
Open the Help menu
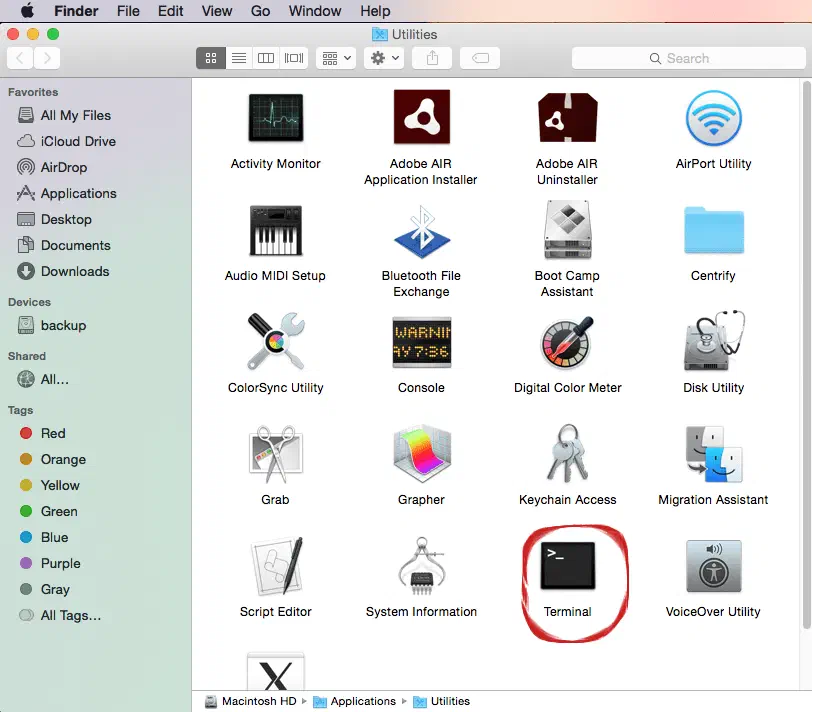click(x=375, y=11)
